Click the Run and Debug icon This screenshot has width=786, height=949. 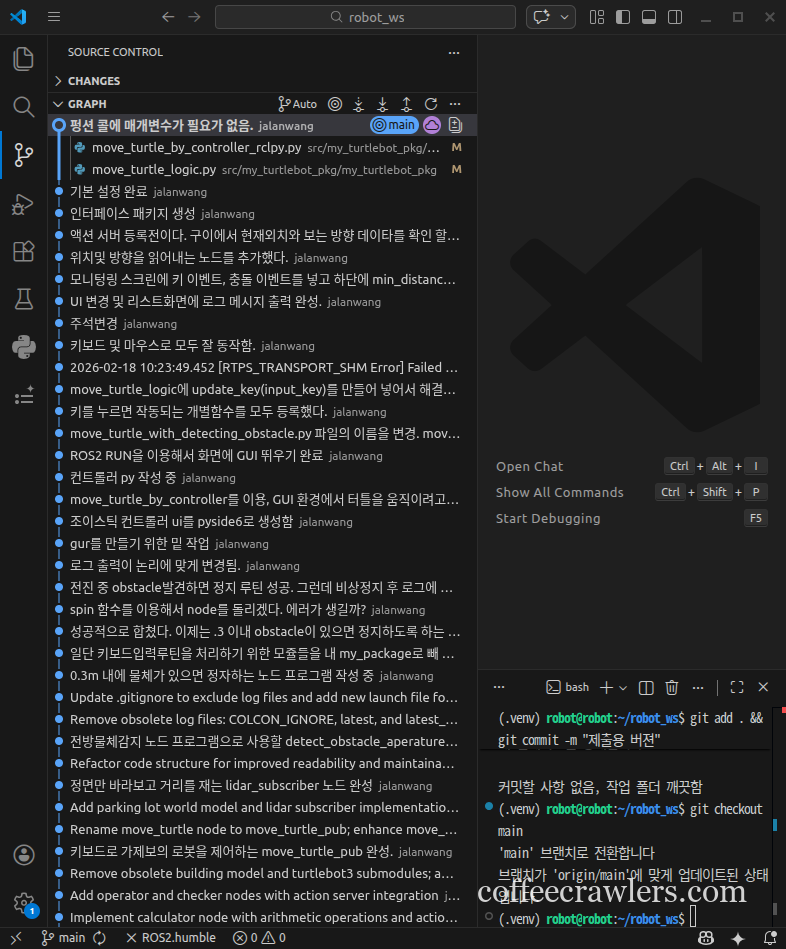pyautogui.click(x=23, y=203)
